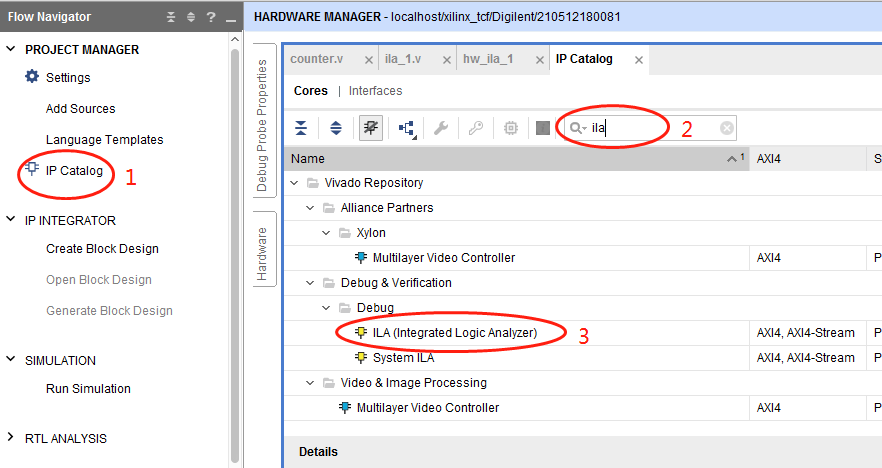Viewport: 882px width, 468px height.
Task: Click the IP catalog search field
Action: point(650,128)
